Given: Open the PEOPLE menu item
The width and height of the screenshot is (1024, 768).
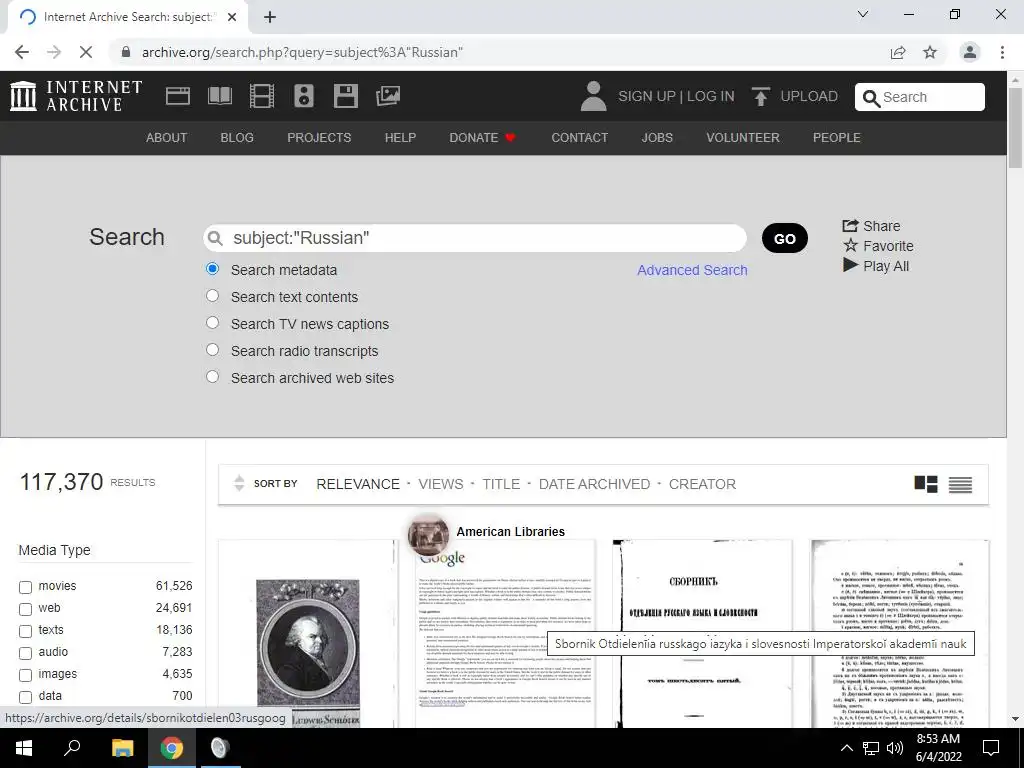Looking at the screenshot, I should 837,138.
